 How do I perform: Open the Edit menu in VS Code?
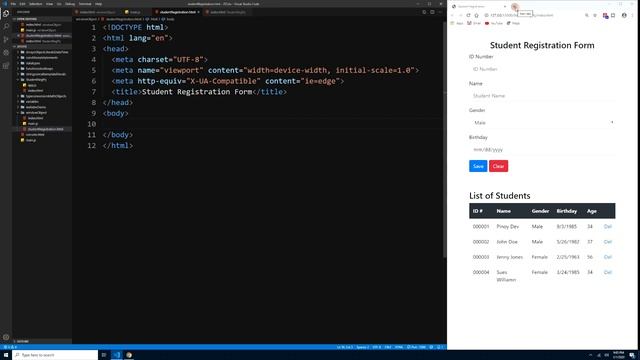[x=22, y=4]
